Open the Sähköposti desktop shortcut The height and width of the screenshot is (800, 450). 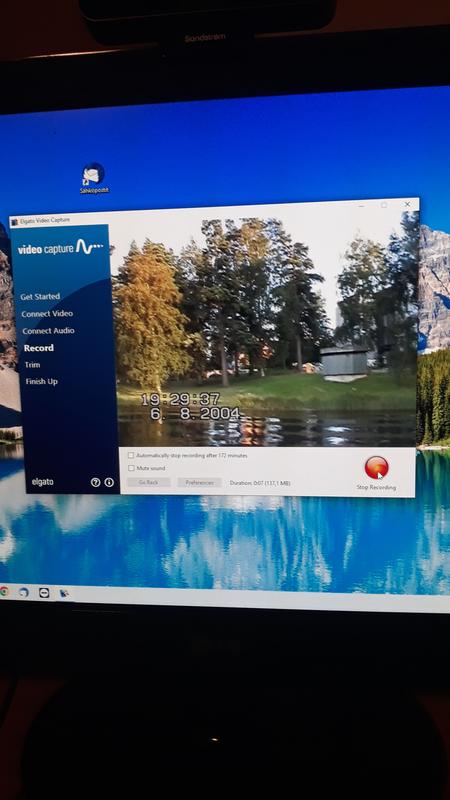point(94,179)
